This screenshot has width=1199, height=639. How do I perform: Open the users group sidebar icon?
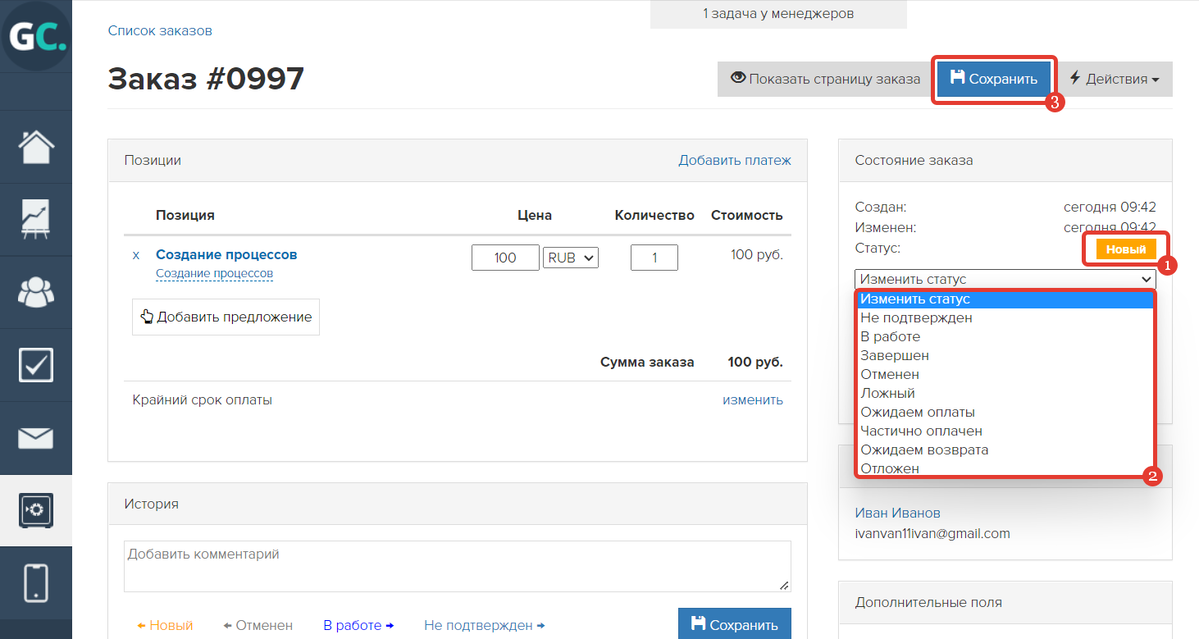pos(36,291)
